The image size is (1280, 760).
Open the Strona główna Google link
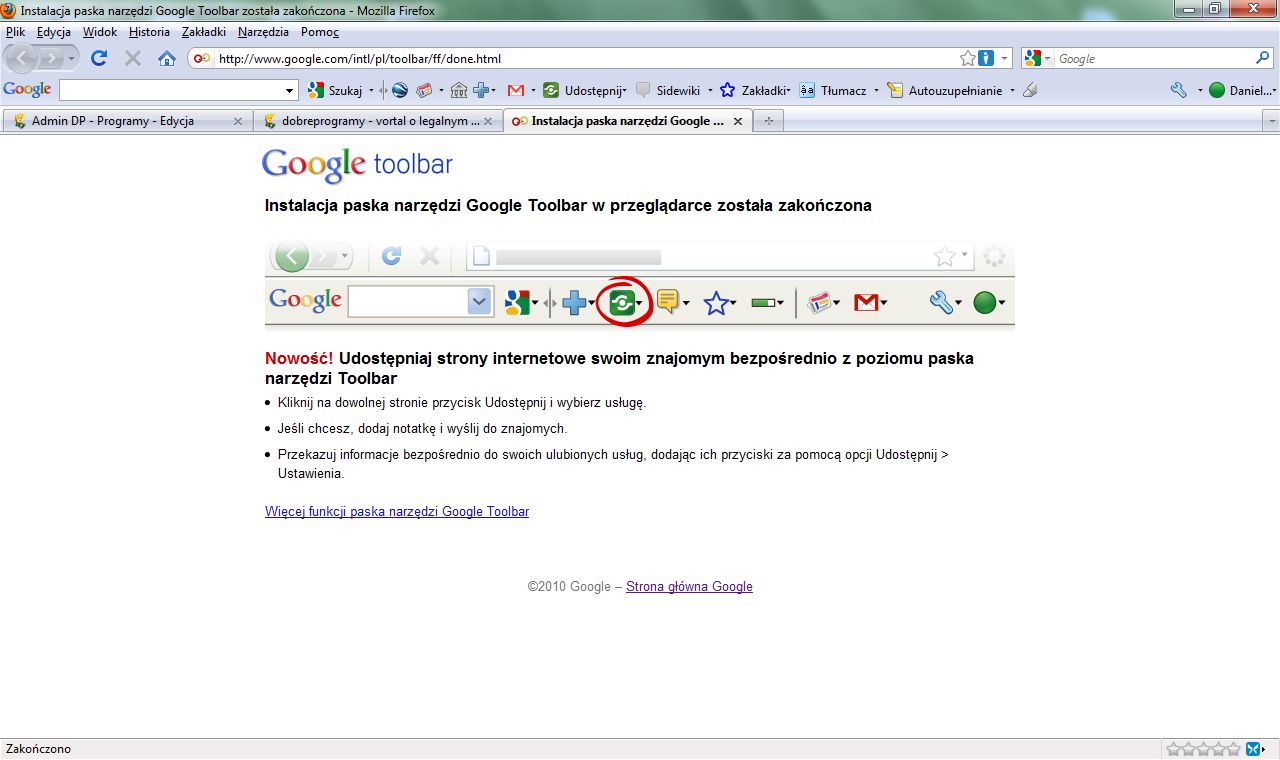[689, 587]
